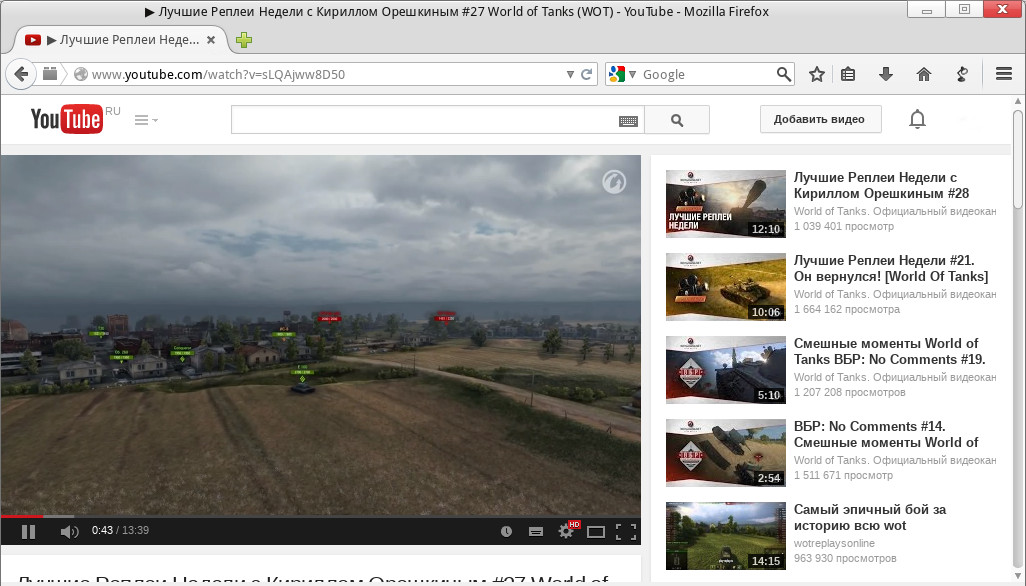Go back with the browser back arrow

coord(21,74)
